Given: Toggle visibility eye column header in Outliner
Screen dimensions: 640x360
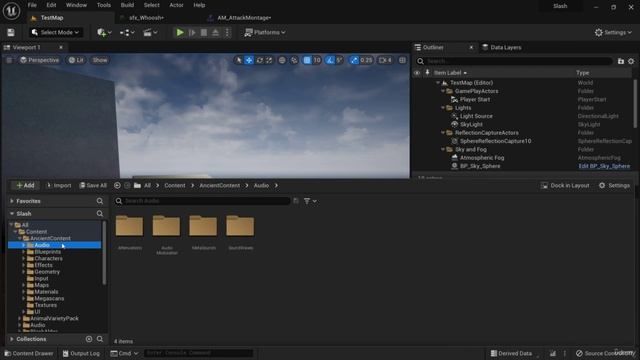Looking at the screenshot, I should click(417, 73).
